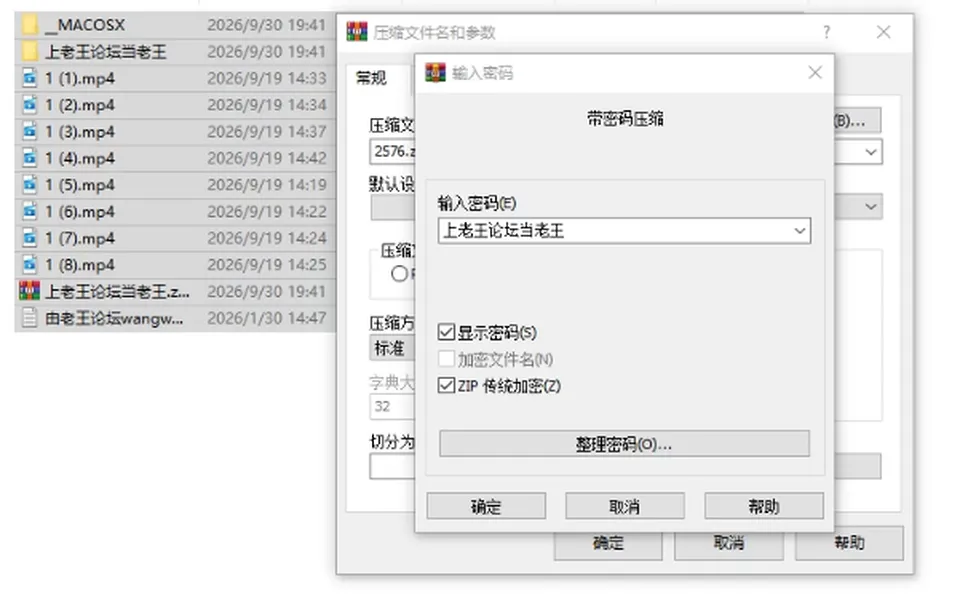Toggle the 加密文件名(N) checkbox

tap(446, 359)
